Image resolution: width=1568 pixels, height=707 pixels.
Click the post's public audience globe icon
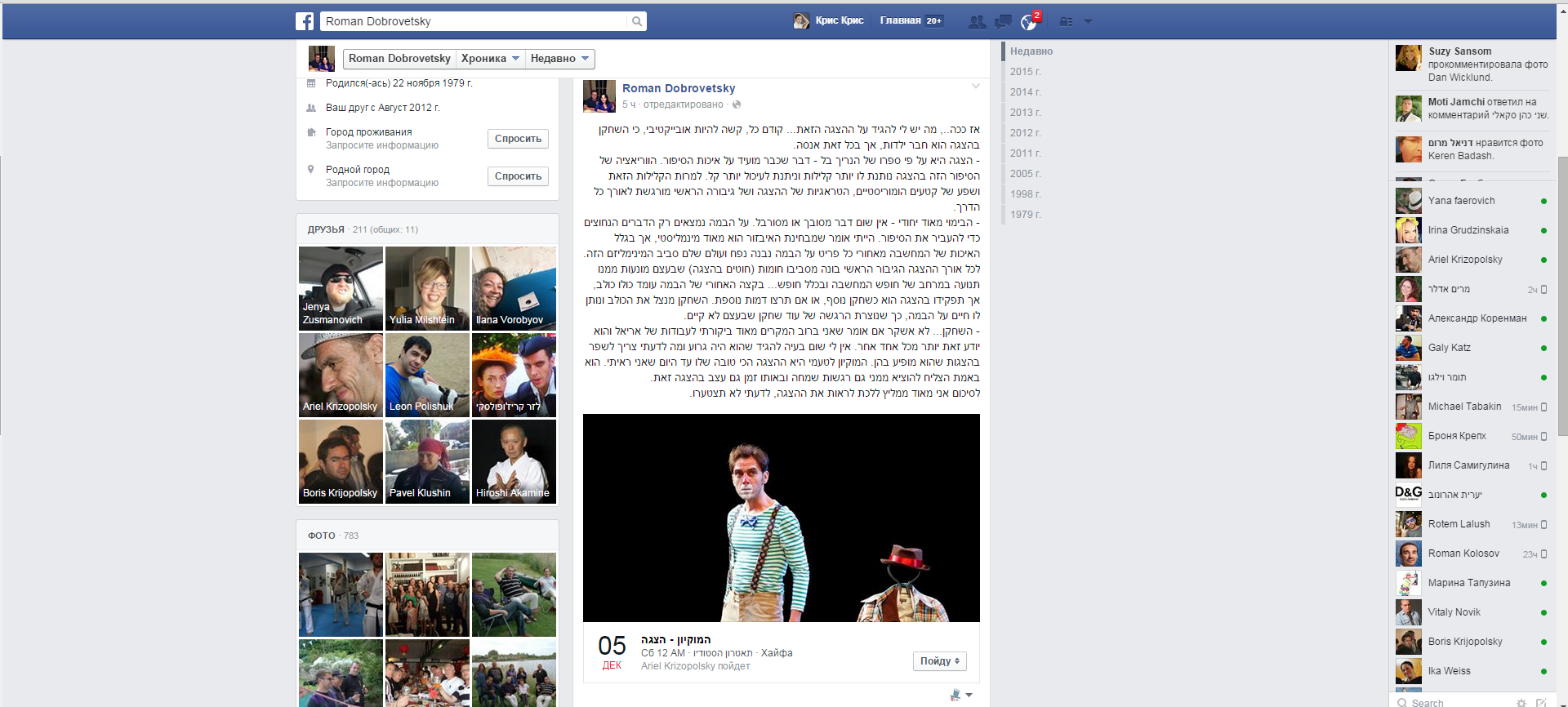click(x=737, y=104)
